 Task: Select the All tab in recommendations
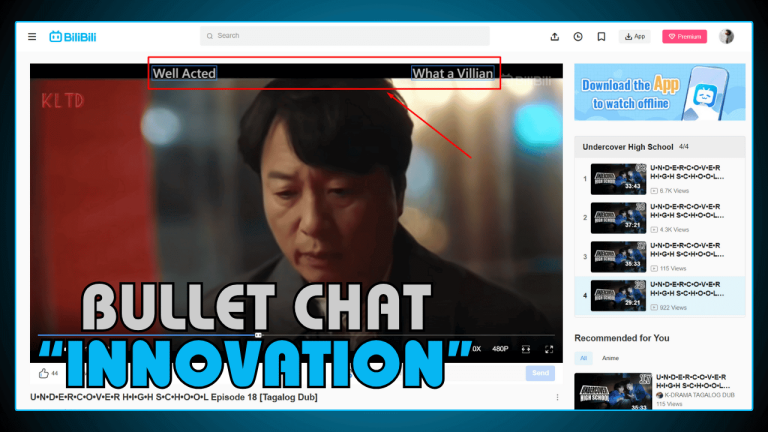584,357
